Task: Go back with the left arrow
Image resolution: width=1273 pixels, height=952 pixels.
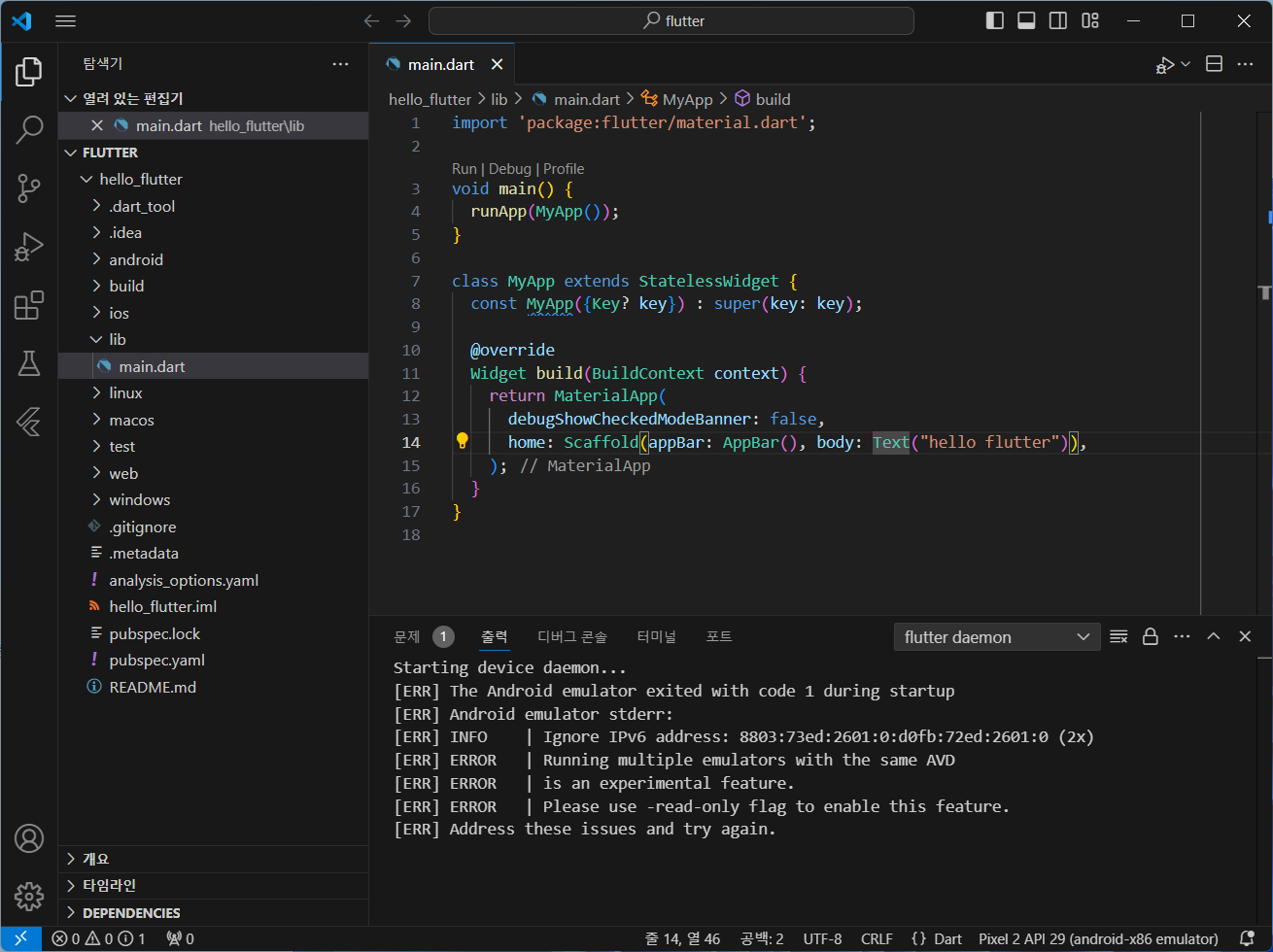Action: point(371,21)
